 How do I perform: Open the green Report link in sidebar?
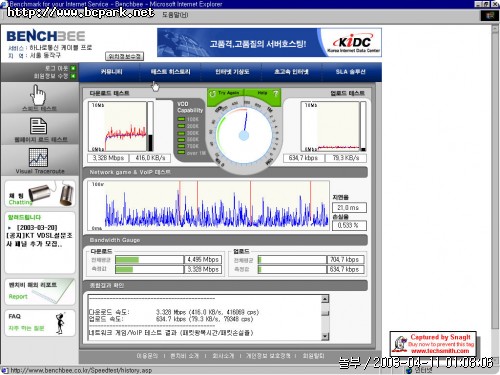coord(18,296)
